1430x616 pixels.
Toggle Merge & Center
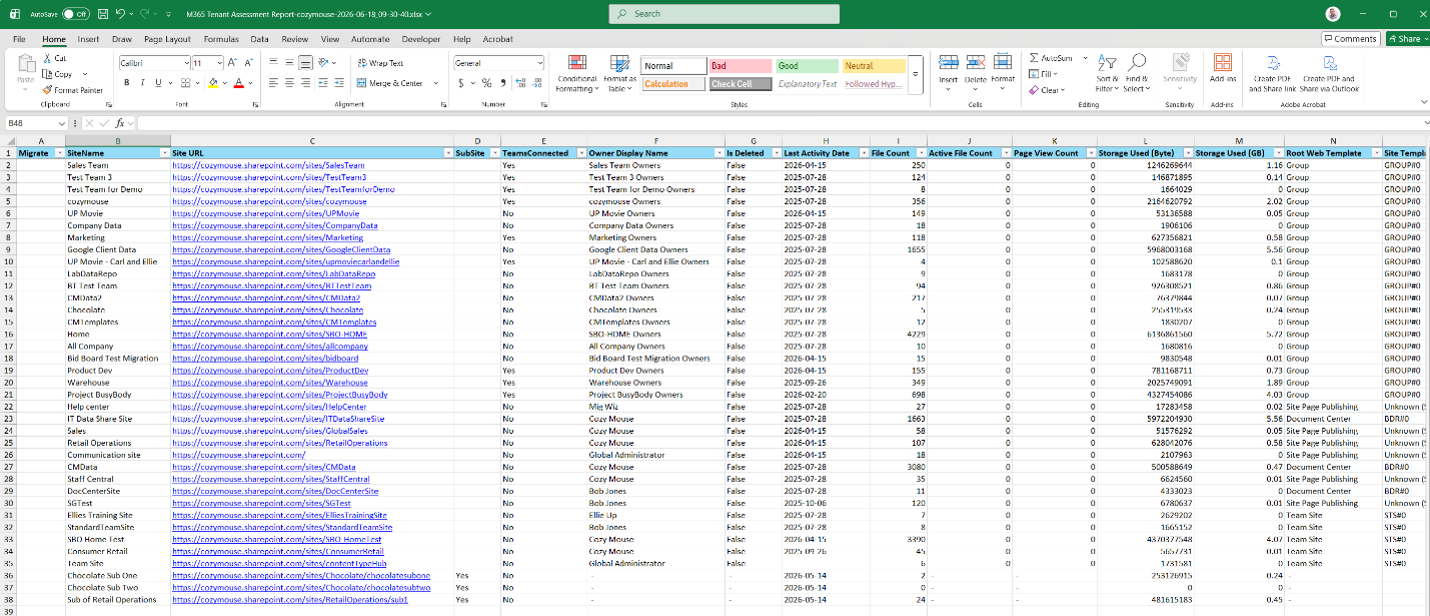click(x=390, y=83)
